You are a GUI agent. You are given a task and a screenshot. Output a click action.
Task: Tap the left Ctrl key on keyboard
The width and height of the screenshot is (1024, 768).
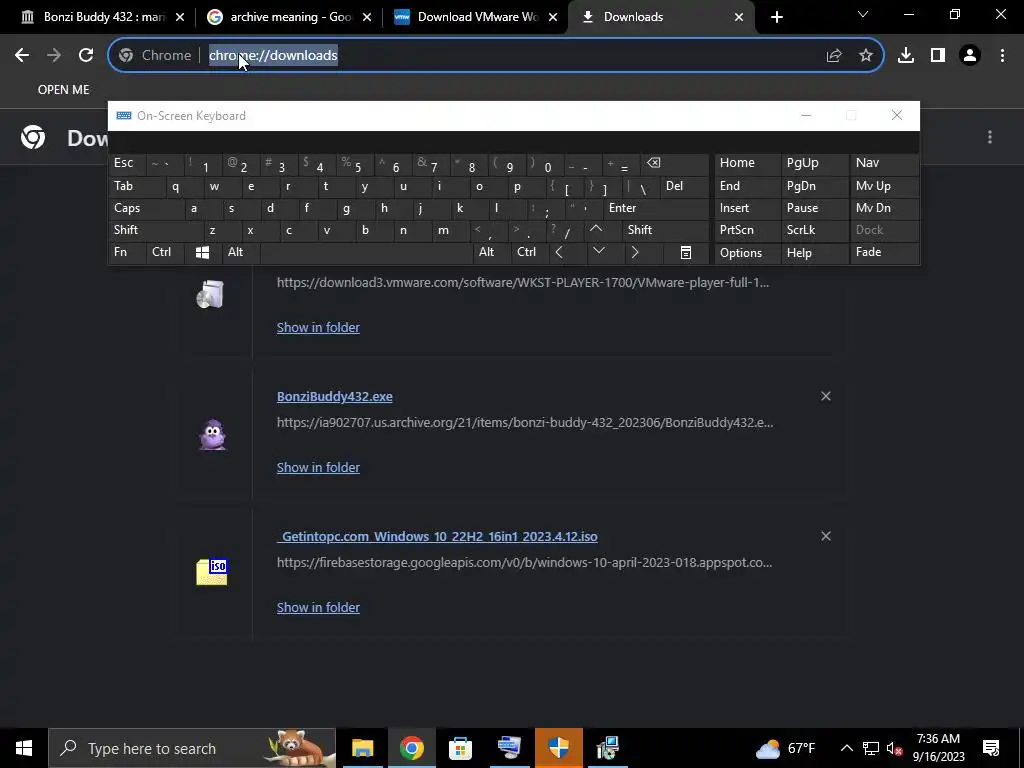[x=165, y=252]
